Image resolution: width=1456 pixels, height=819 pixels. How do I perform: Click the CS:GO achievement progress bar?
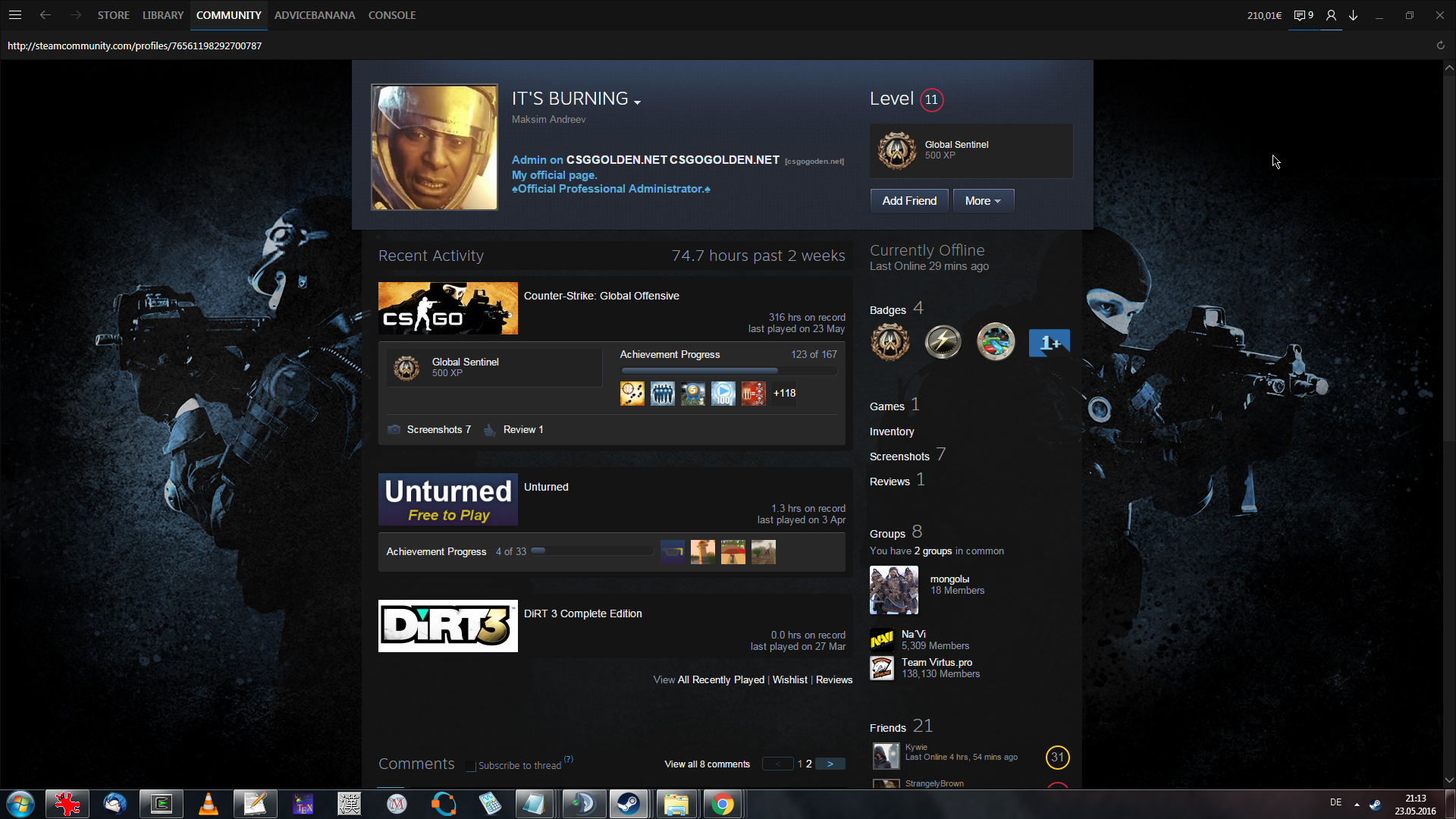728,371
